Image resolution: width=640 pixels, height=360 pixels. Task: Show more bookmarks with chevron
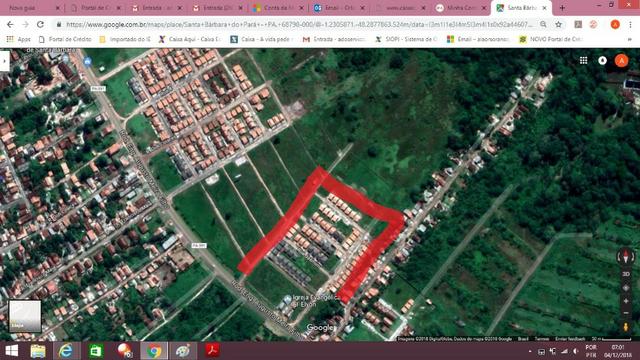click(630, 40)
